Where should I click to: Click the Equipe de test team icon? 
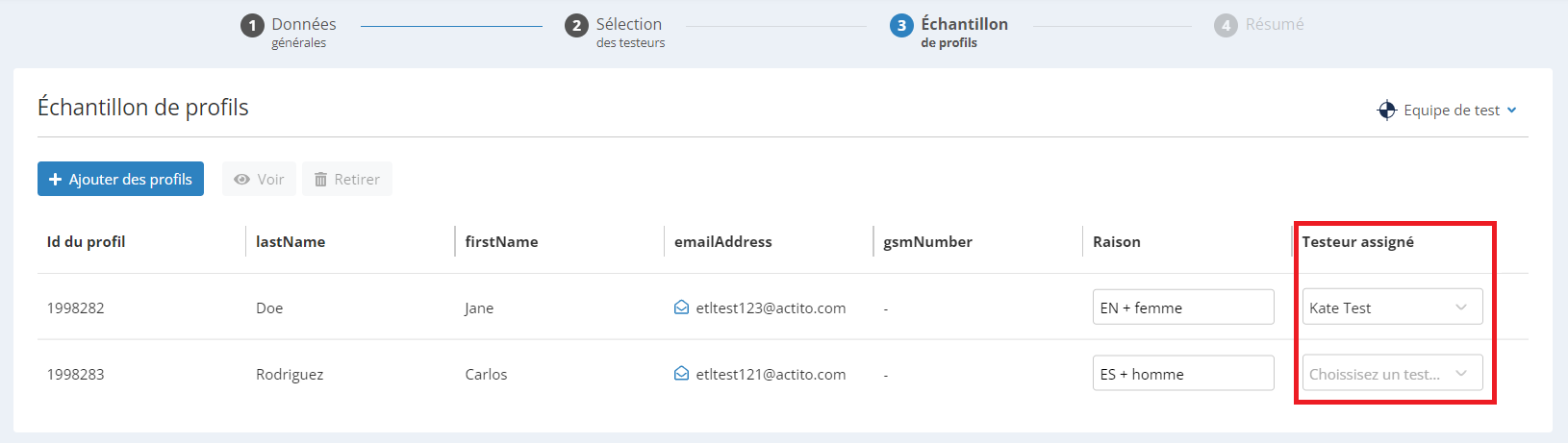click(x=1386, y=111)
